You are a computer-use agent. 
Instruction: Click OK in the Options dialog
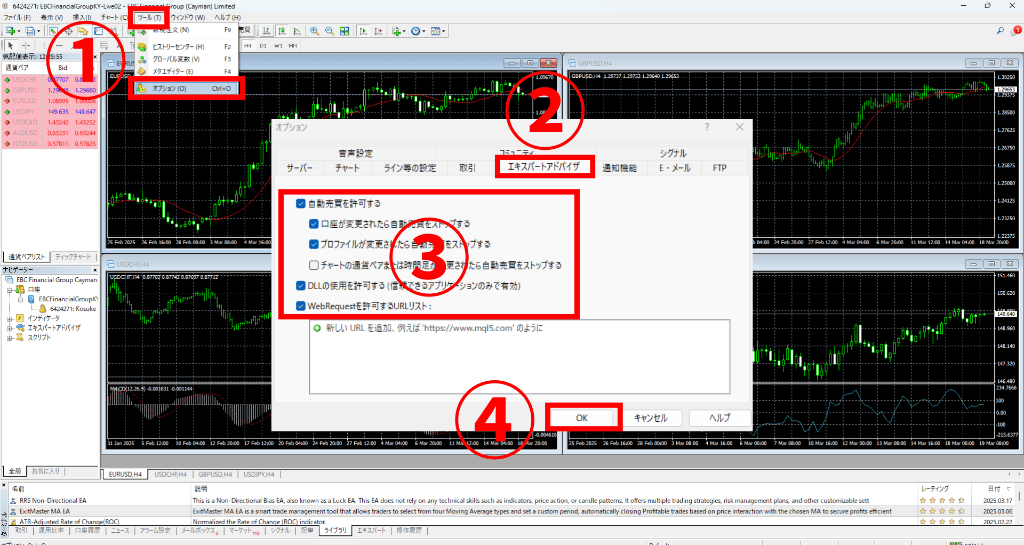pyautogui.click(x=582, y=418)
